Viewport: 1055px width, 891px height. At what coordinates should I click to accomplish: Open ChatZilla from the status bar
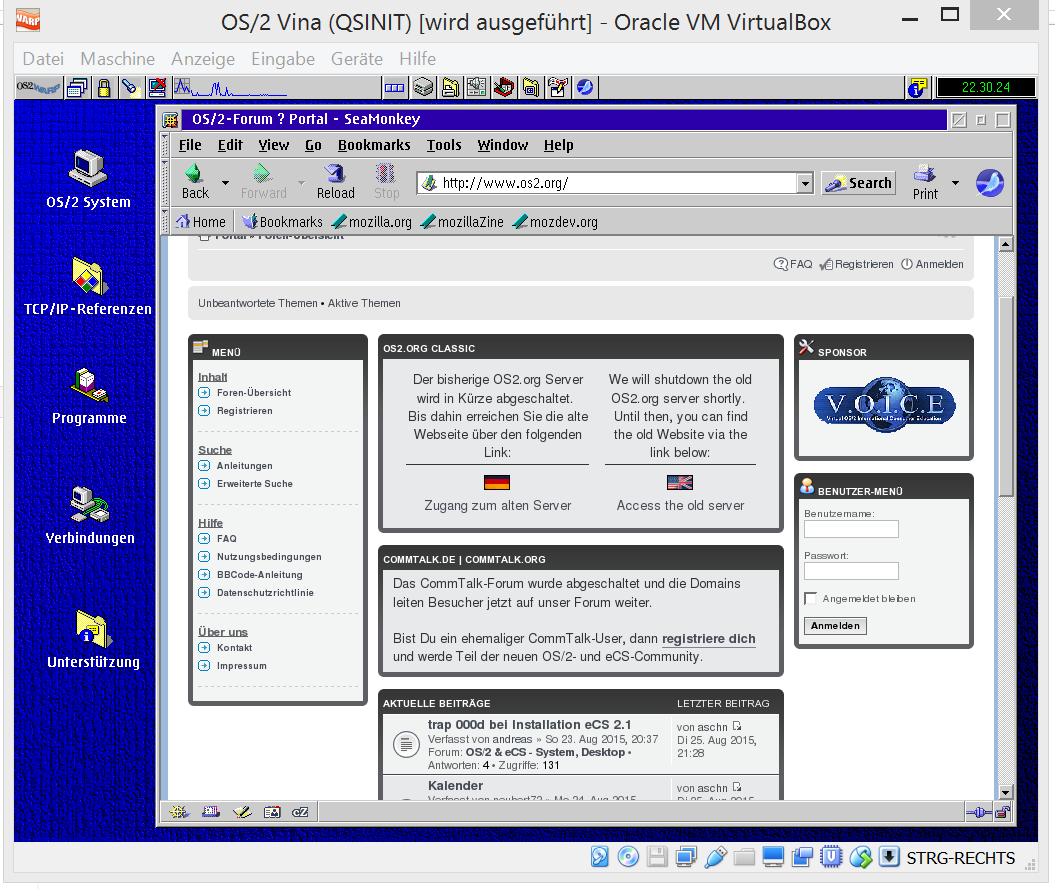300,812
